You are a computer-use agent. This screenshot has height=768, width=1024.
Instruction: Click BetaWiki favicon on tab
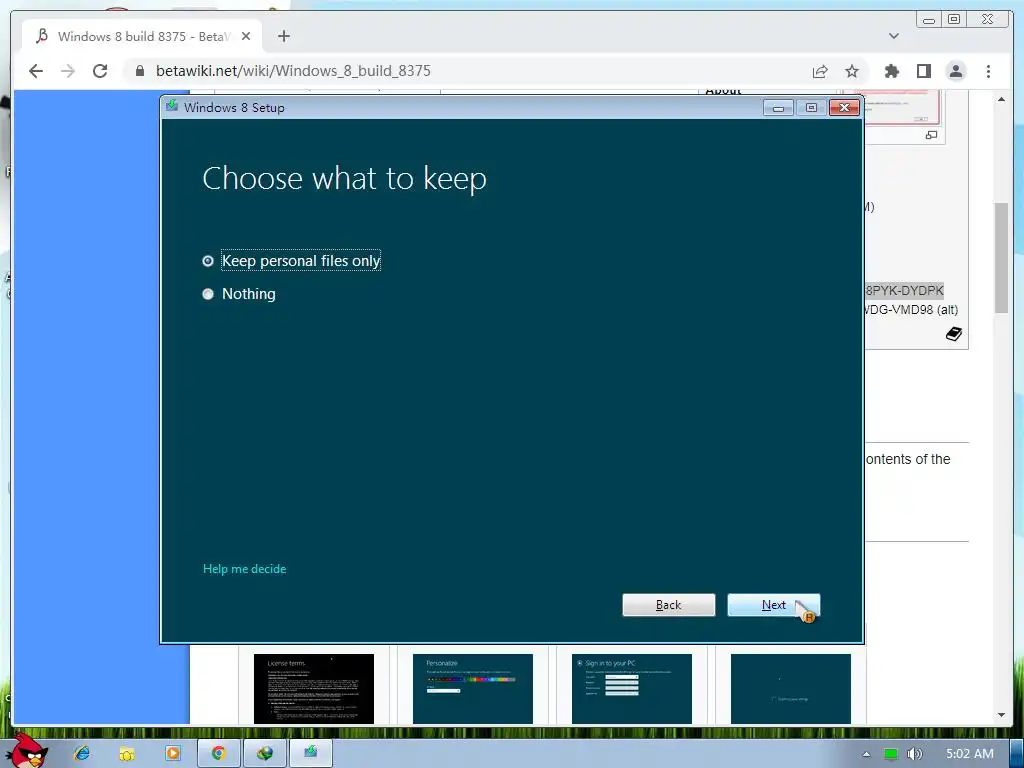pyautogui.click(x=42, y=36)
